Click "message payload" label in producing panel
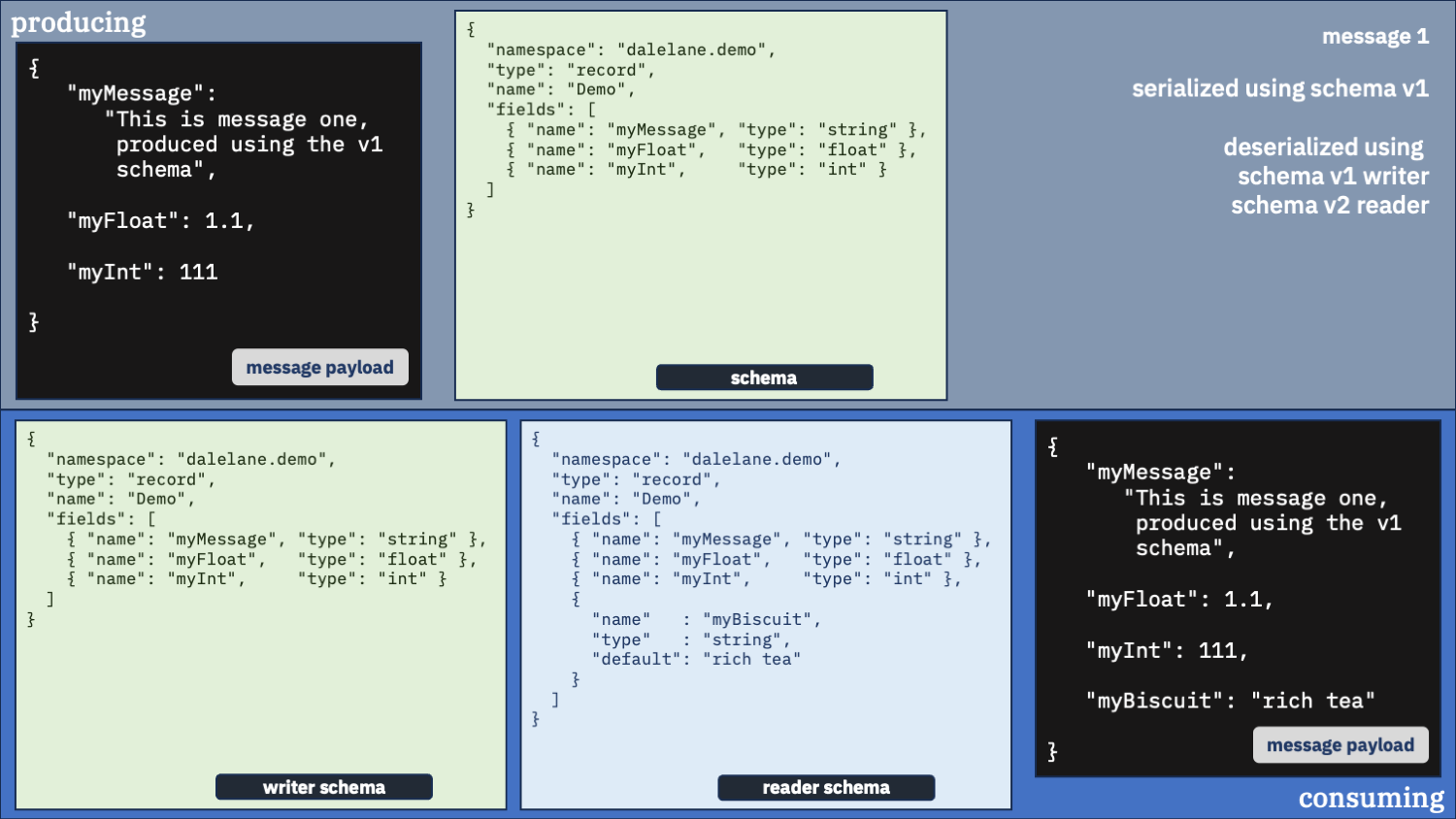1456x819 pixels. pos(319,367)
